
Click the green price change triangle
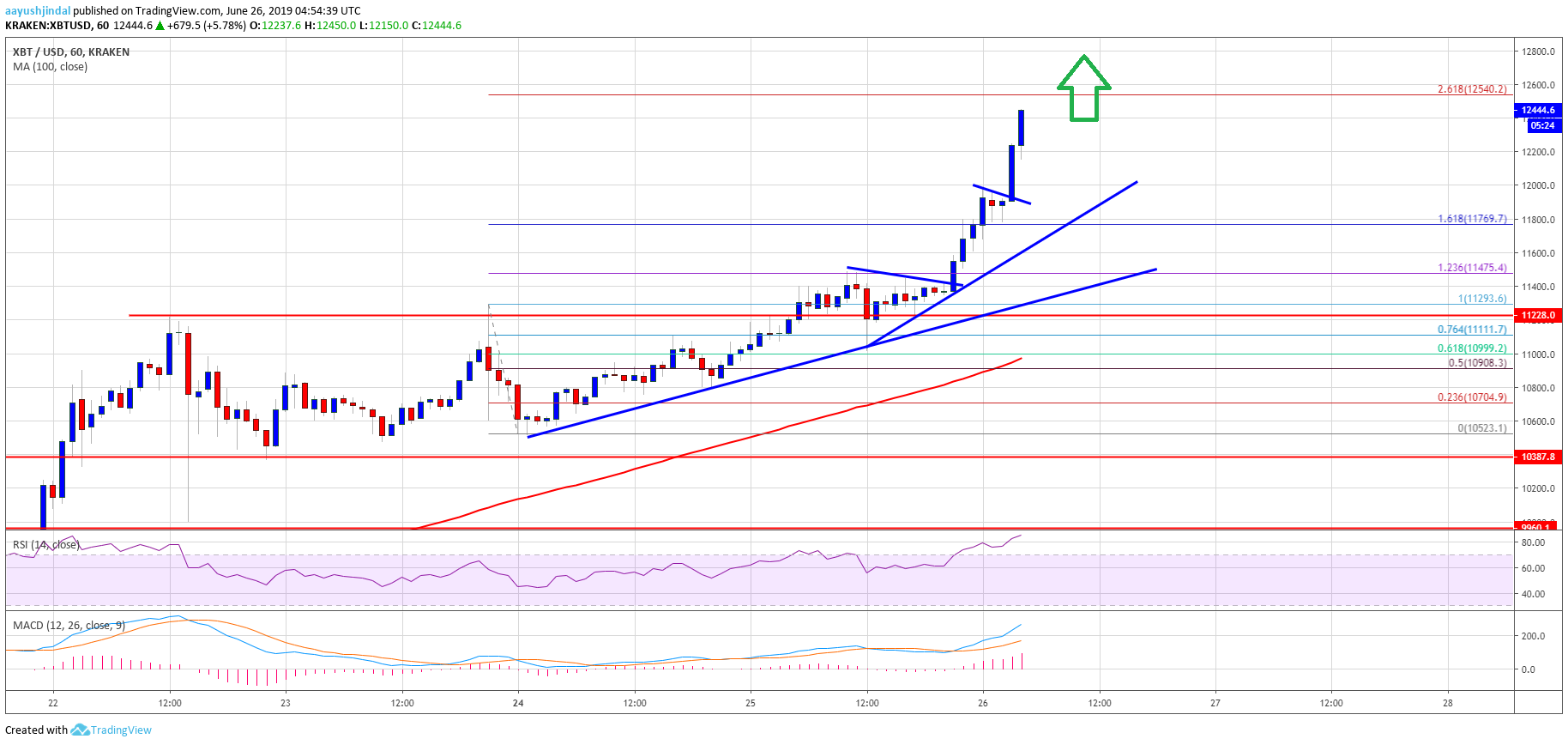(160, 26)
